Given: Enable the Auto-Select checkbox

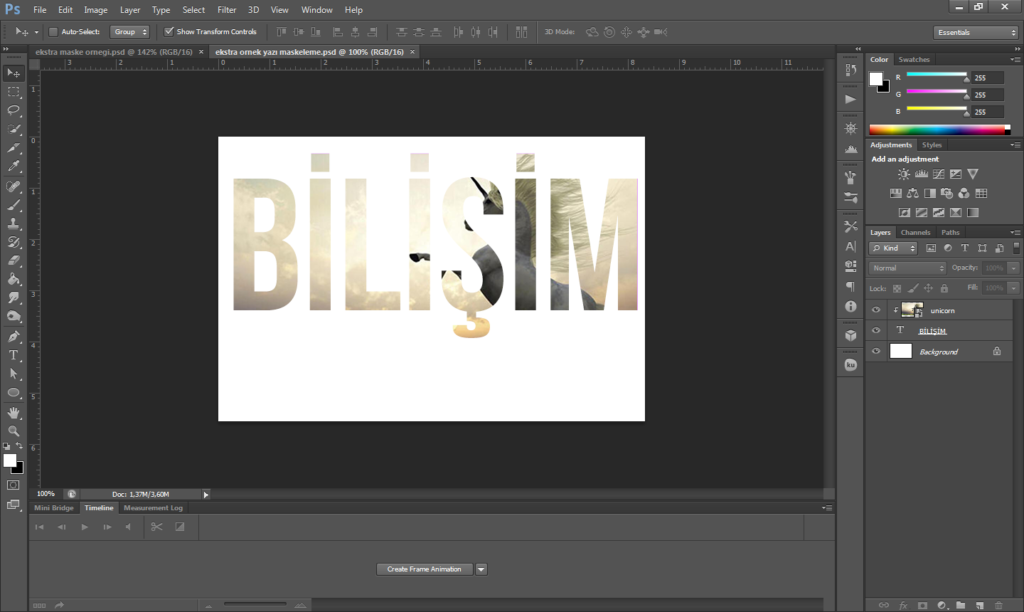Looking at the screenshot, I should tap(54, 32).
